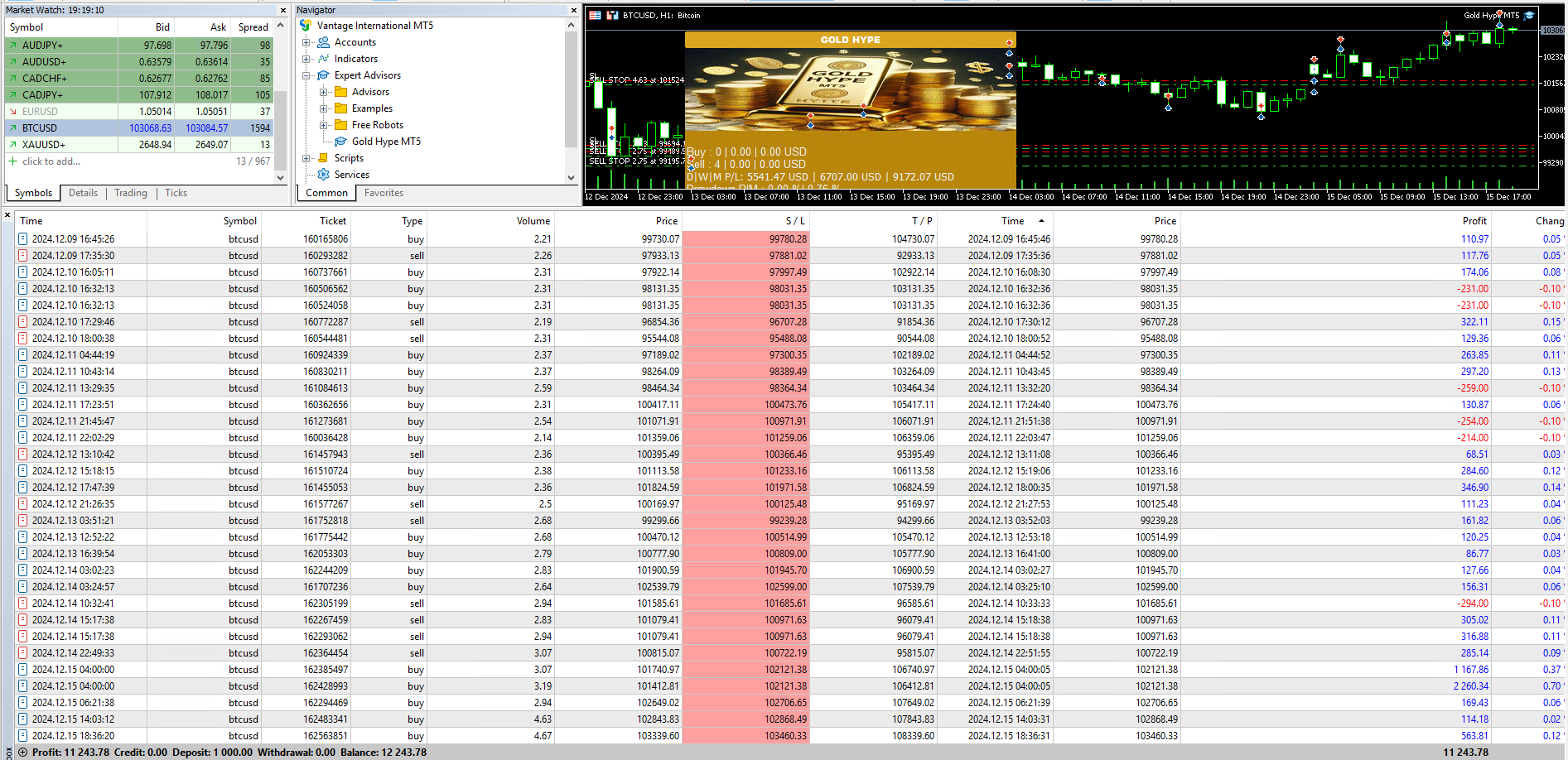The width and height of the screenshot is (1568, 760).
Task: Sort Market Watch by Spread column header
Action: tap(253, 27)
